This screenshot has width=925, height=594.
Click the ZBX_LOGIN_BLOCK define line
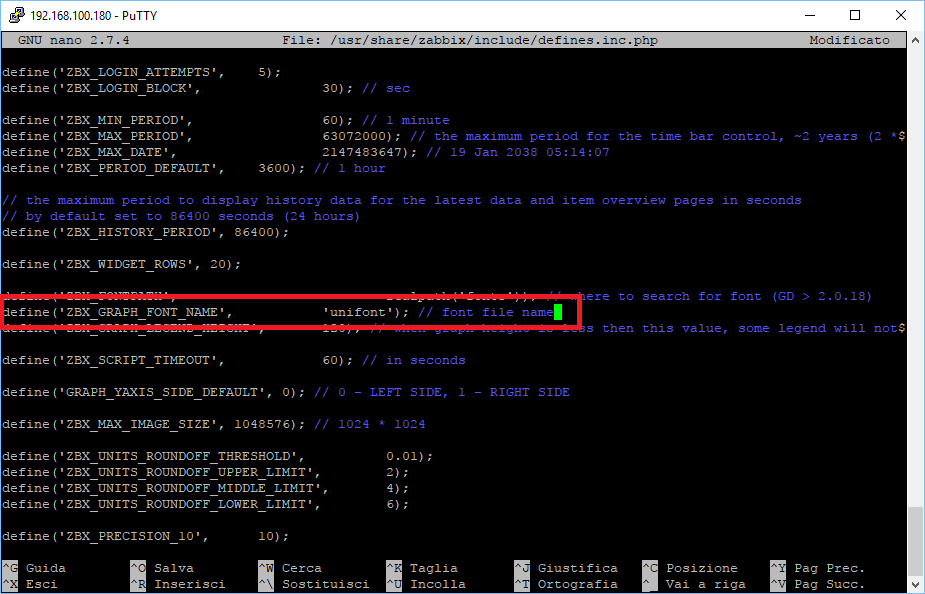206,88
